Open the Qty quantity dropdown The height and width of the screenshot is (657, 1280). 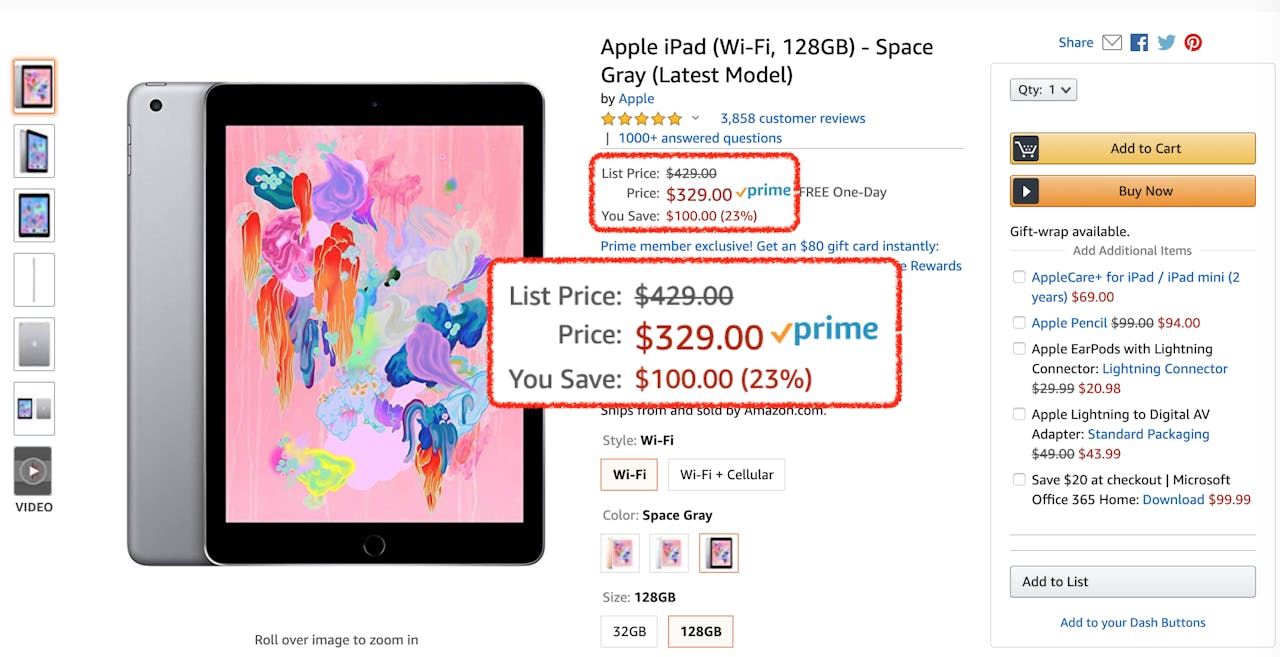click(1043, 90)
